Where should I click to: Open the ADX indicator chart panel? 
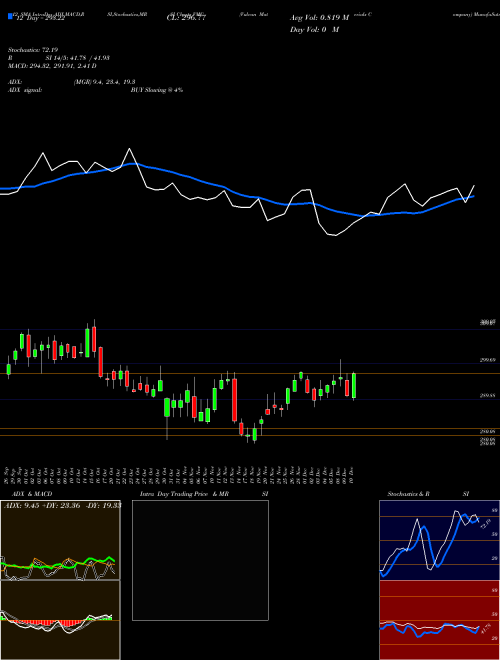click(60, 540)
